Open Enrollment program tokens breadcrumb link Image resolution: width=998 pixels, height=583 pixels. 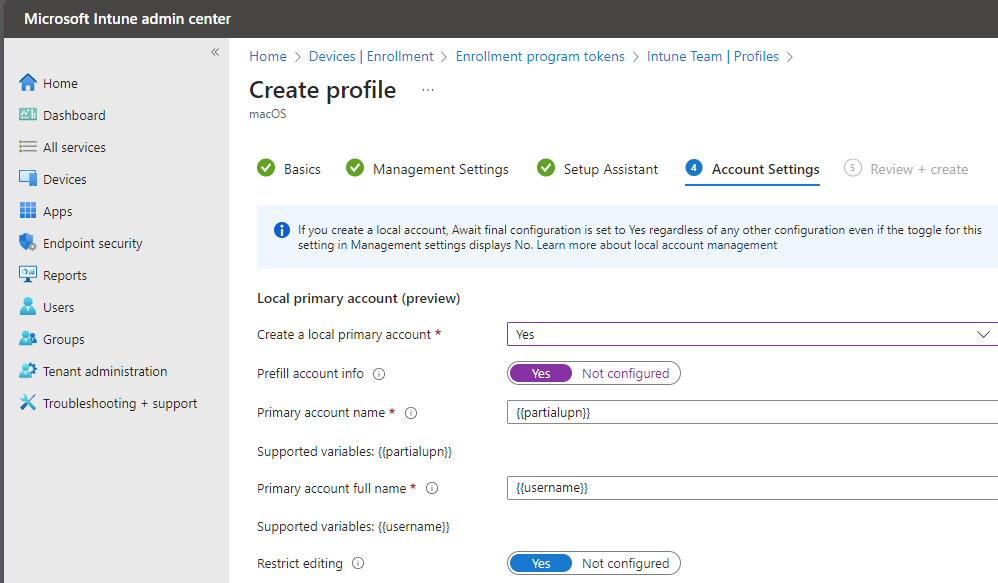pyautogui.click(x=540, y=57)
